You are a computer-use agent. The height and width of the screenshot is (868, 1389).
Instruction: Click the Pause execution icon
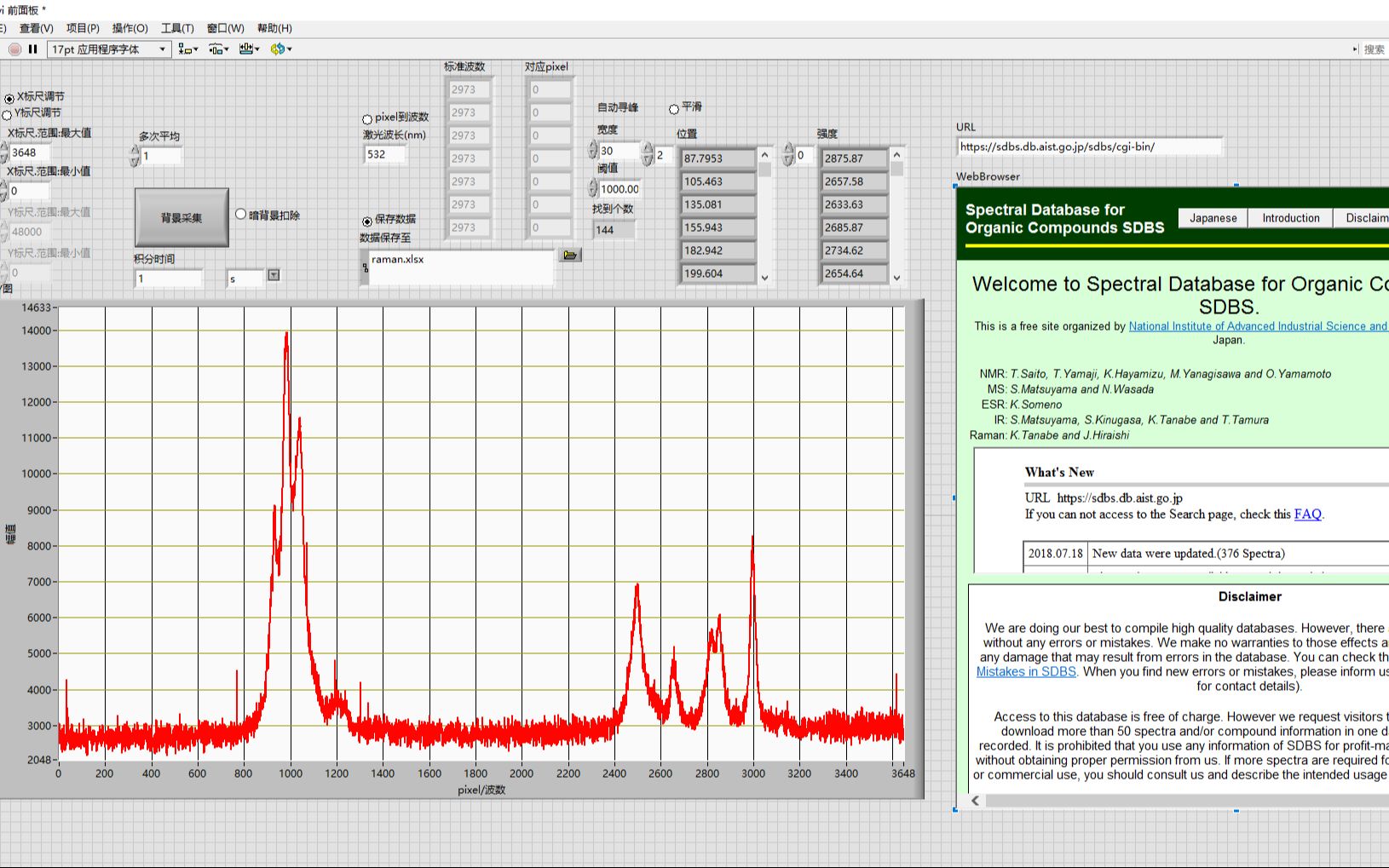(33, 49)
